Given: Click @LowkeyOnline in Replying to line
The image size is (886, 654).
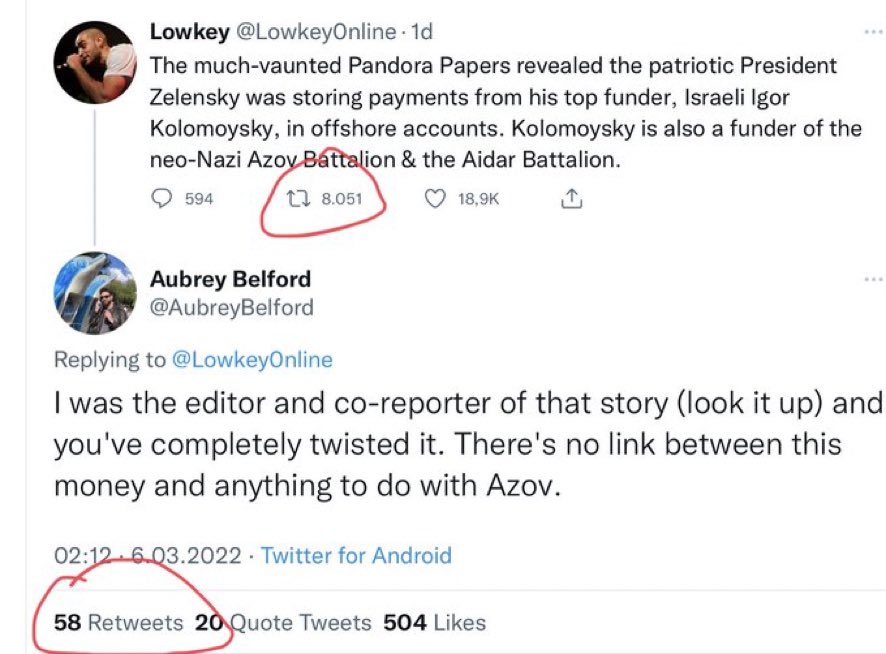Looking at the screenshot, I should tap(253, 360).
